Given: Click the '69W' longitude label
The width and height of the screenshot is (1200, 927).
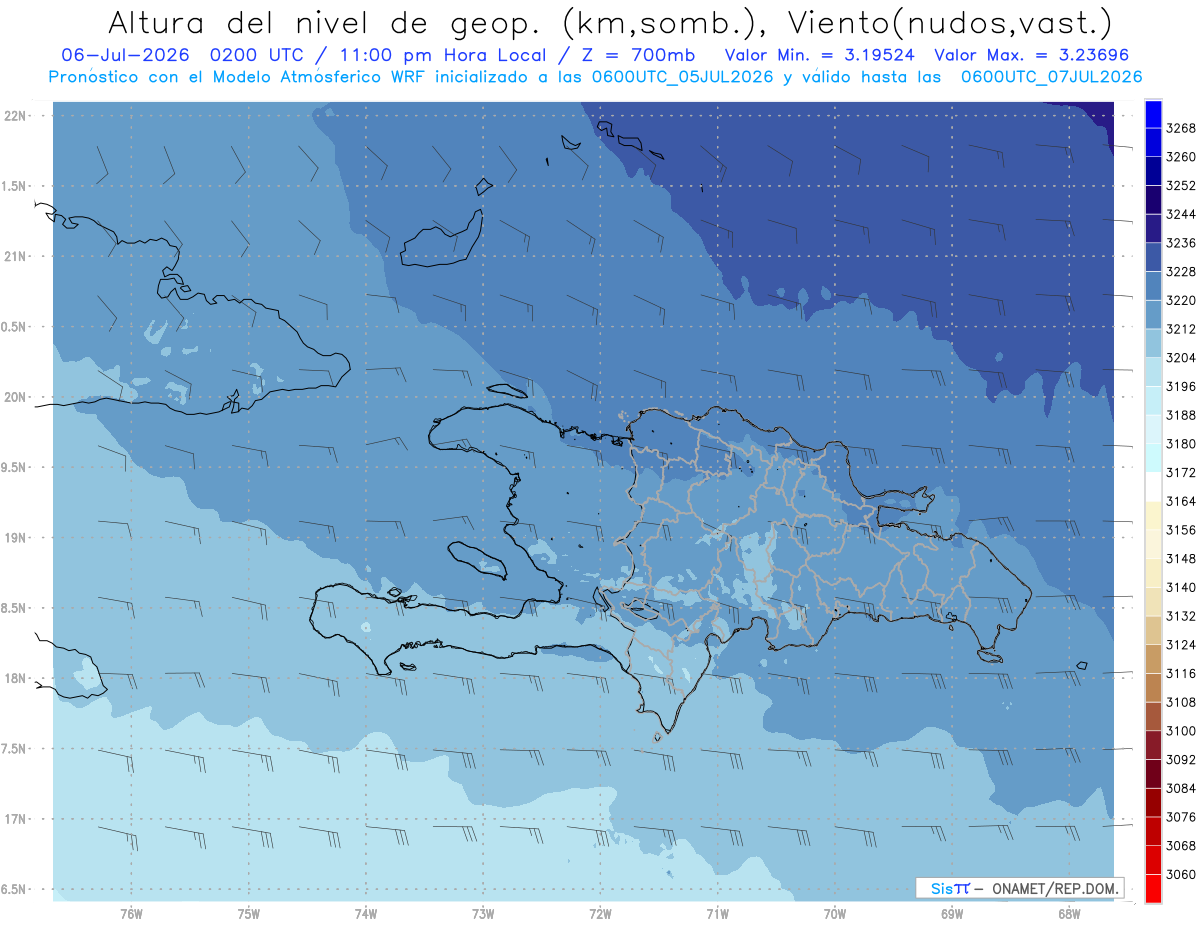Looking at the screenshot, I should click(x=952, y=914).
